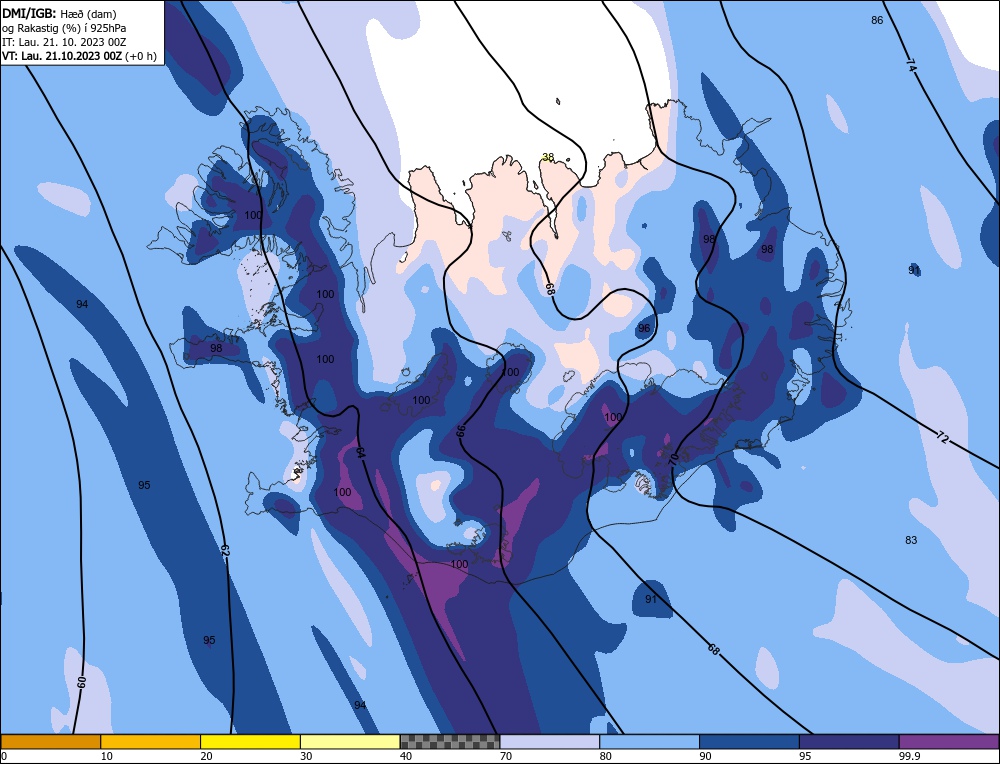1000x764 pixels.
Task: Click the legend tick label "99.9"
Action: coord(910,756)
